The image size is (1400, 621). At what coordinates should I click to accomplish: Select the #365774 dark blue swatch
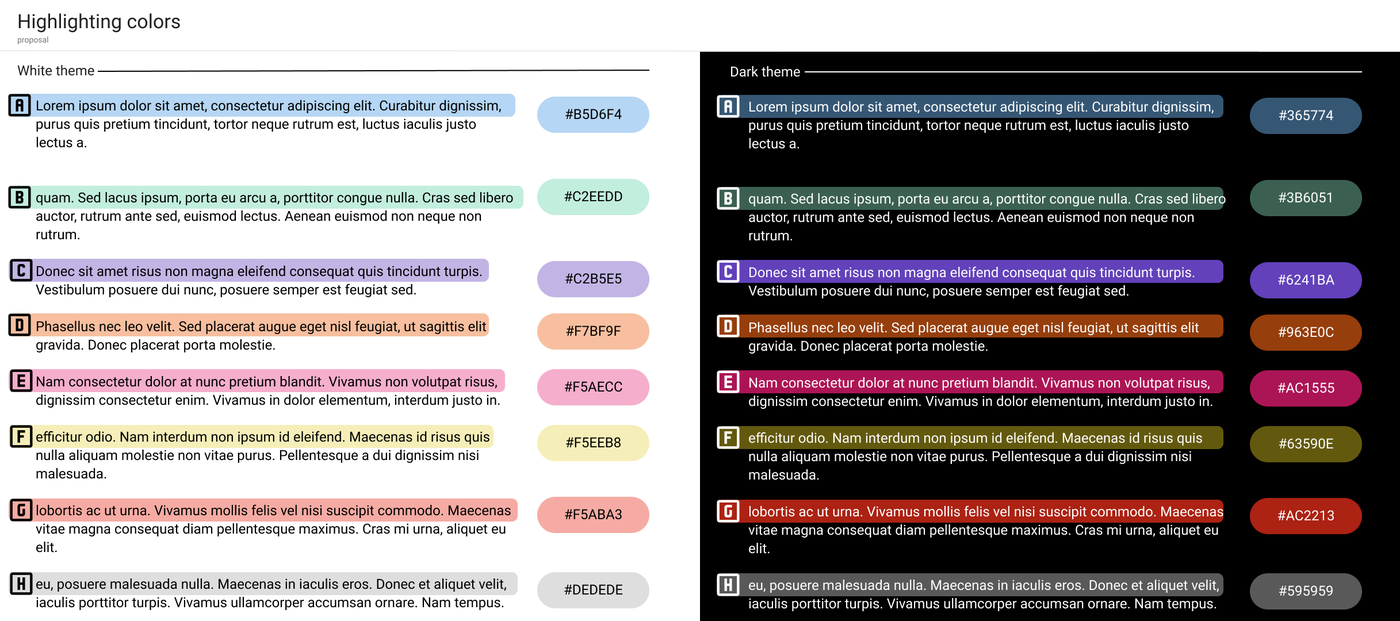1306,116
